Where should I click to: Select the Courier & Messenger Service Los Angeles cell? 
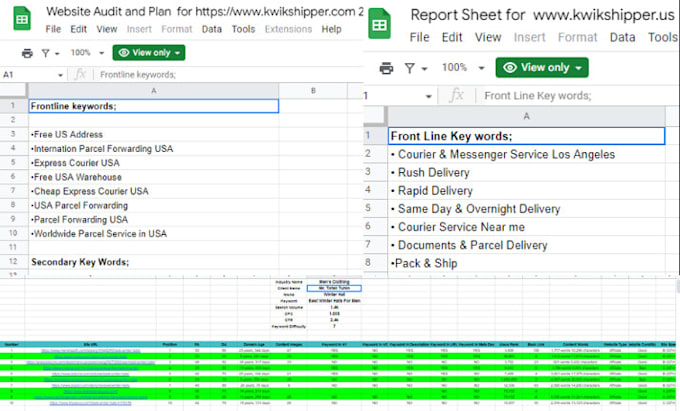tap(526, 154)
